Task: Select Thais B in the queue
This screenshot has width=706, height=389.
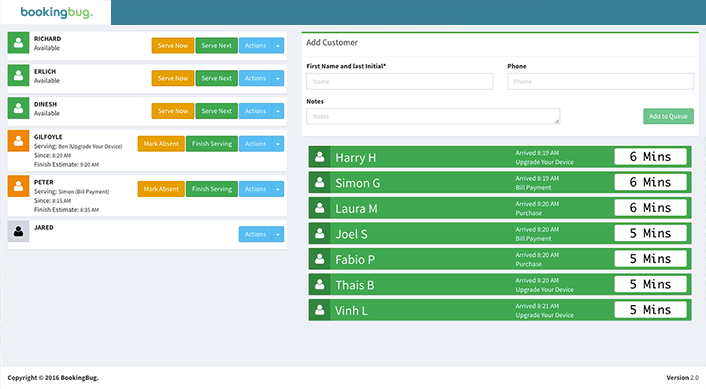Action: pos(500,285)
